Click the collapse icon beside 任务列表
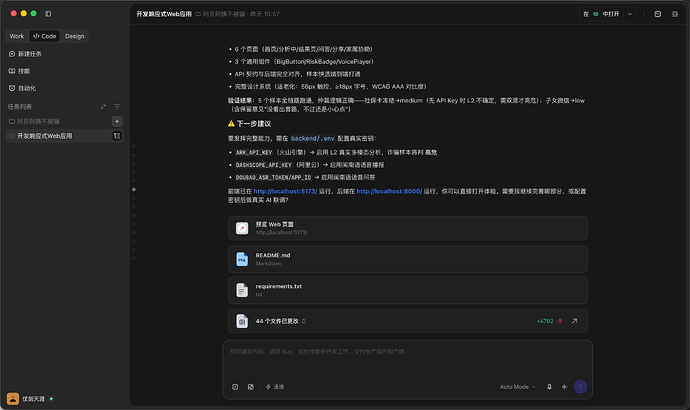690x410 pixels. pyautogui.click(x=103, y=106)
